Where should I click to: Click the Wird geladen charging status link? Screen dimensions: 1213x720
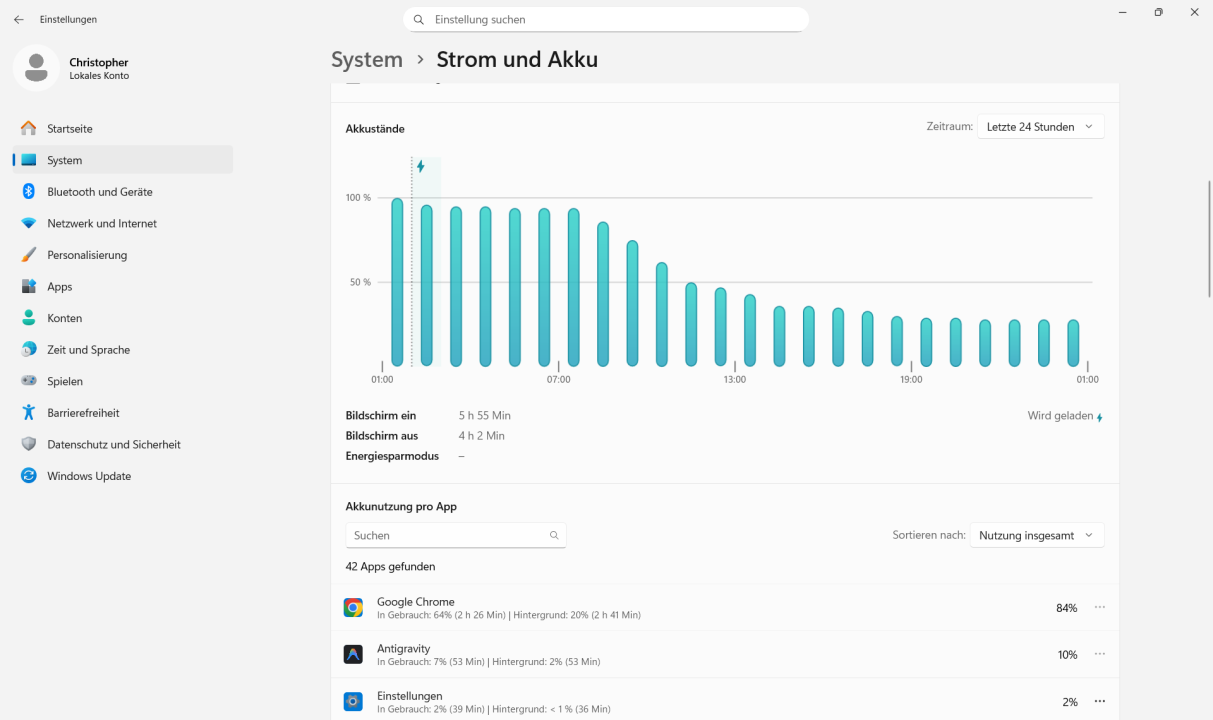(1063, 415)
